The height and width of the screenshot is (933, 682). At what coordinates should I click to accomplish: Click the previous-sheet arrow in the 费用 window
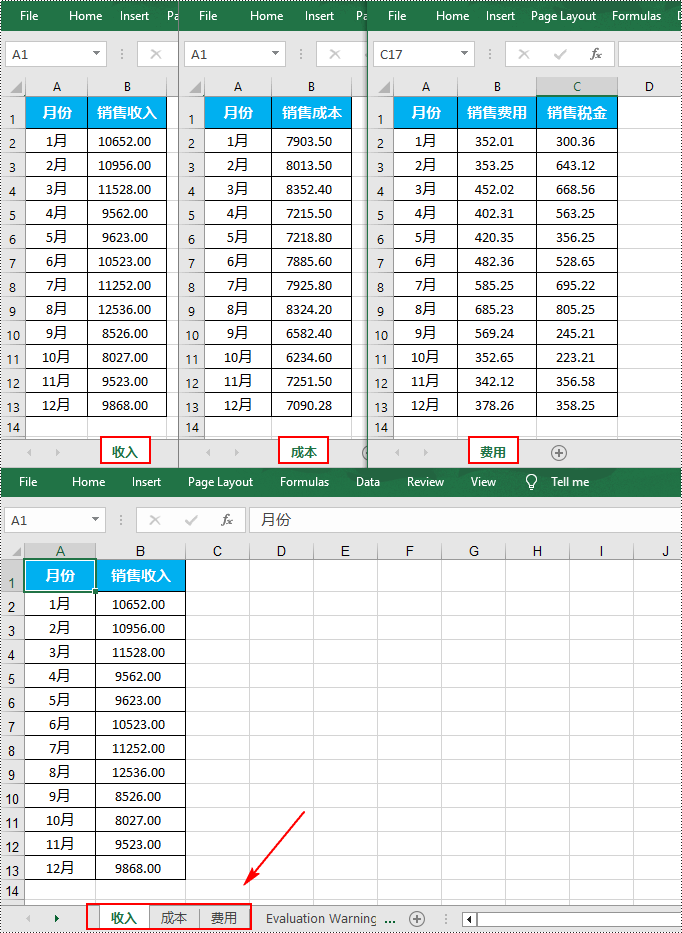(397, 453)
